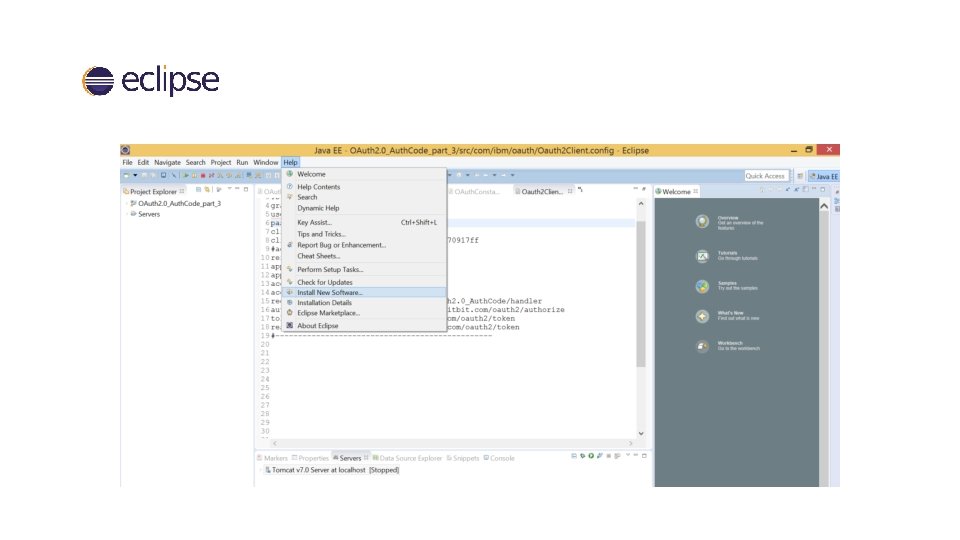Select Help Contents from the menu
960x540 pixels.
(x=364, y=187)
